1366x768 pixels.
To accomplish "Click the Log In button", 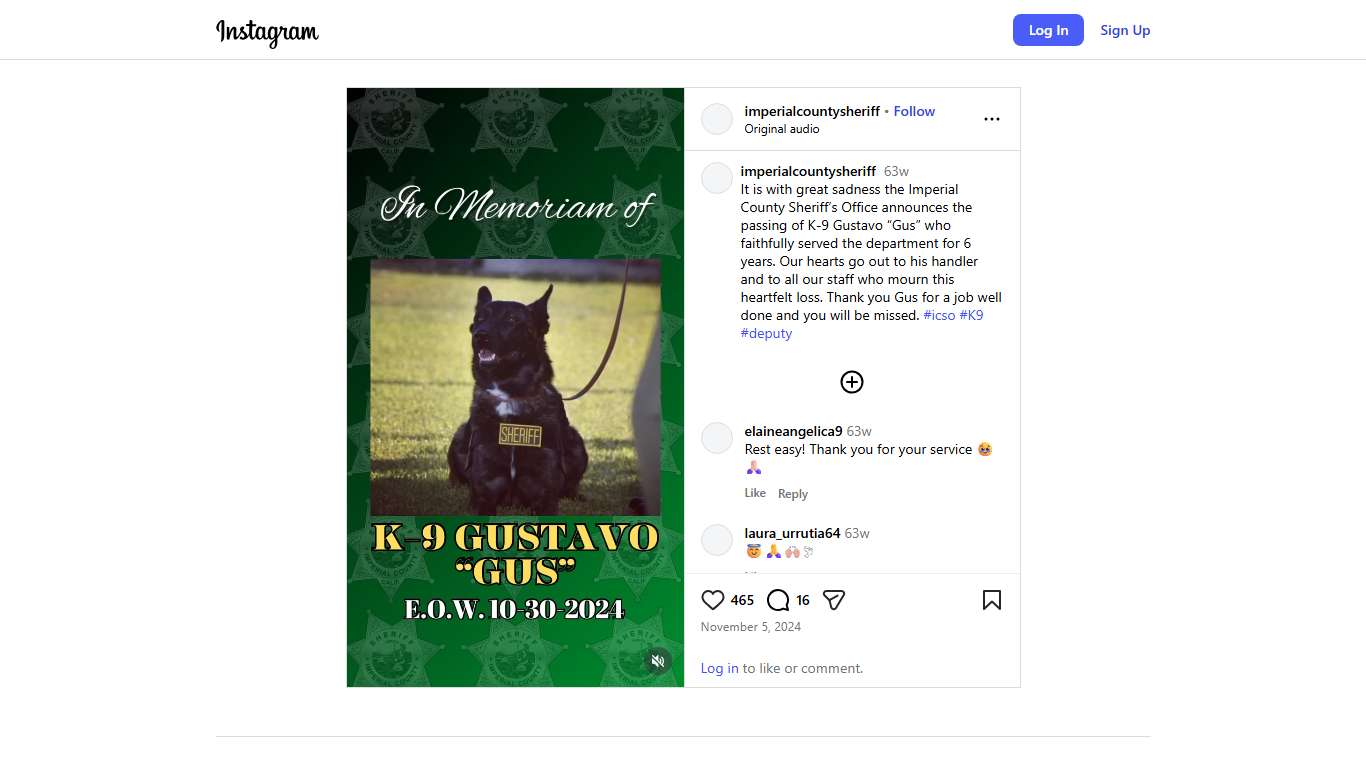I will [x=1048, y=30].
